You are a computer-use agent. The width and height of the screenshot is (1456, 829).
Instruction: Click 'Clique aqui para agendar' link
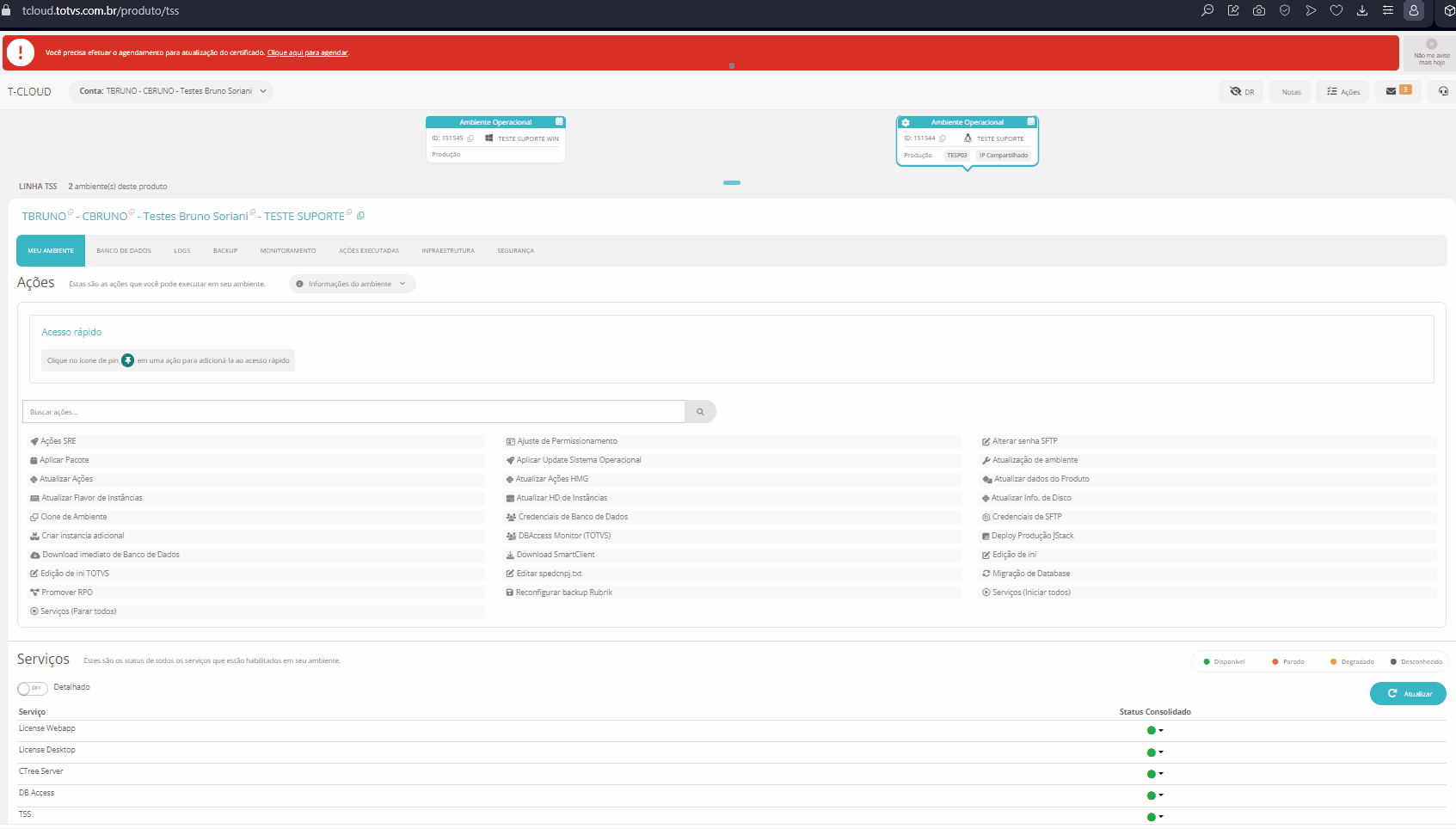tap(308, 53)
